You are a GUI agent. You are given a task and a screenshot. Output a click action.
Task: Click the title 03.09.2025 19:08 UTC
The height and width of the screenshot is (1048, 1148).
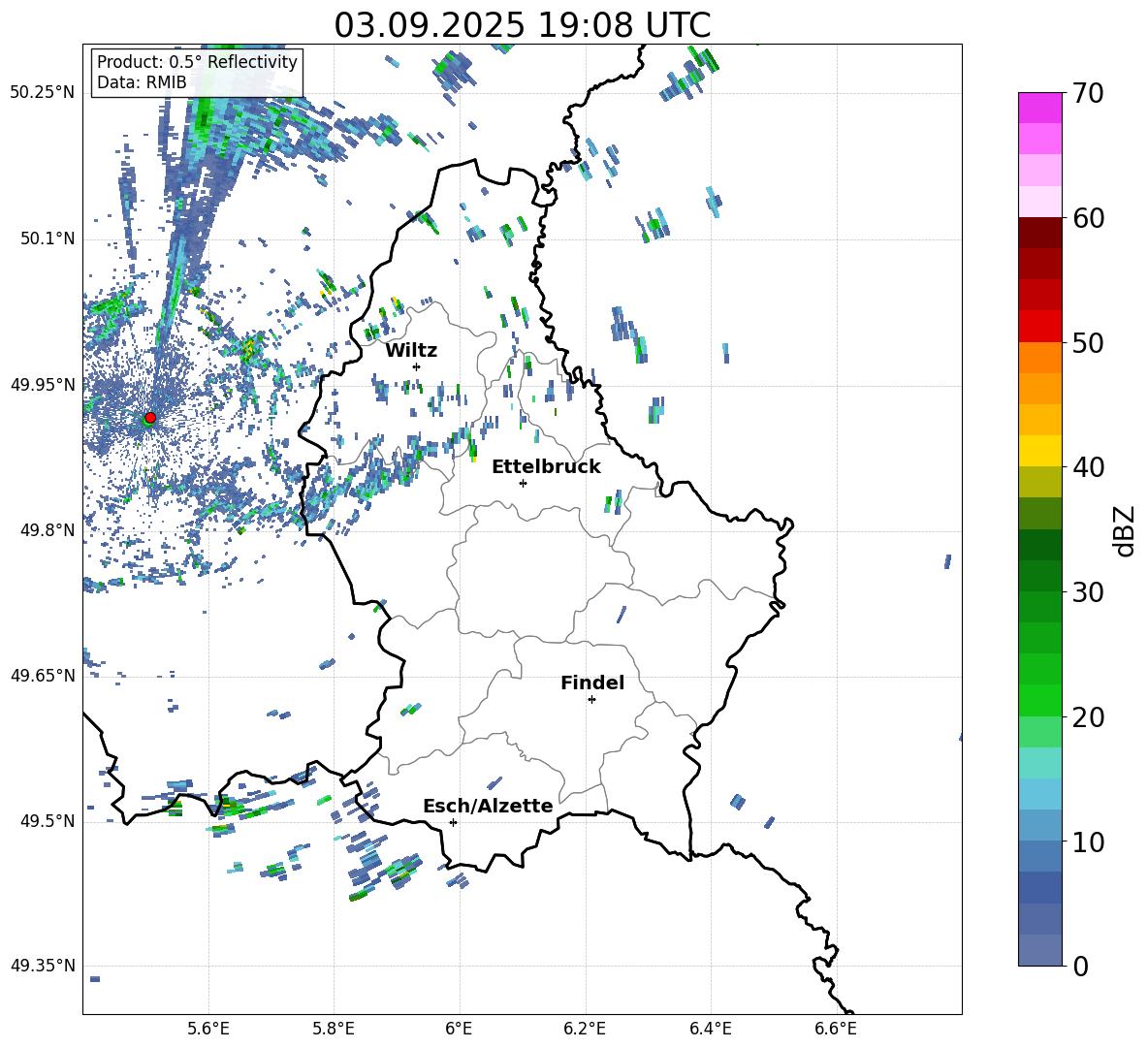click(x=523, y=25)
